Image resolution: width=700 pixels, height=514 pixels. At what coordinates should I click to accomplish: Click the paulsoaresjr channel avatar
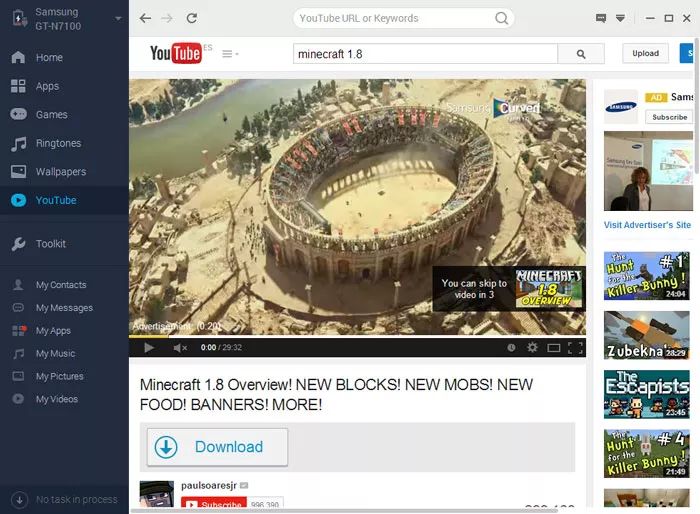pyautogui.click(x=157, y=494)
